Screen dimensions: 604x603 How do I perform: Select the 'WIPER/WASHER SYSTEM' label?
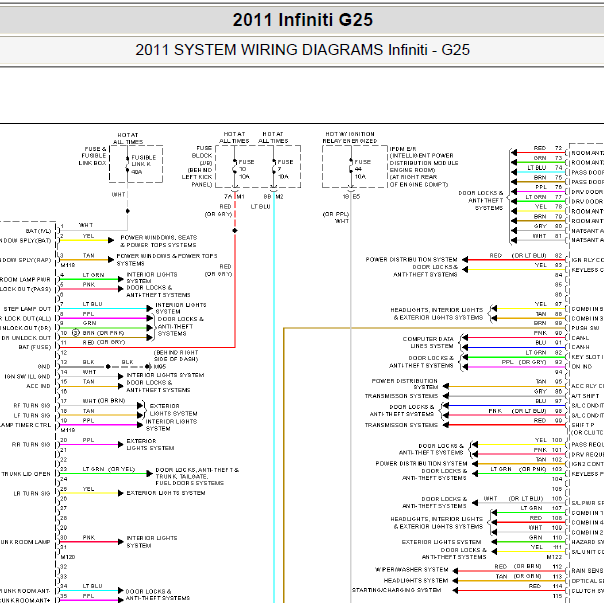click(412, 569)
